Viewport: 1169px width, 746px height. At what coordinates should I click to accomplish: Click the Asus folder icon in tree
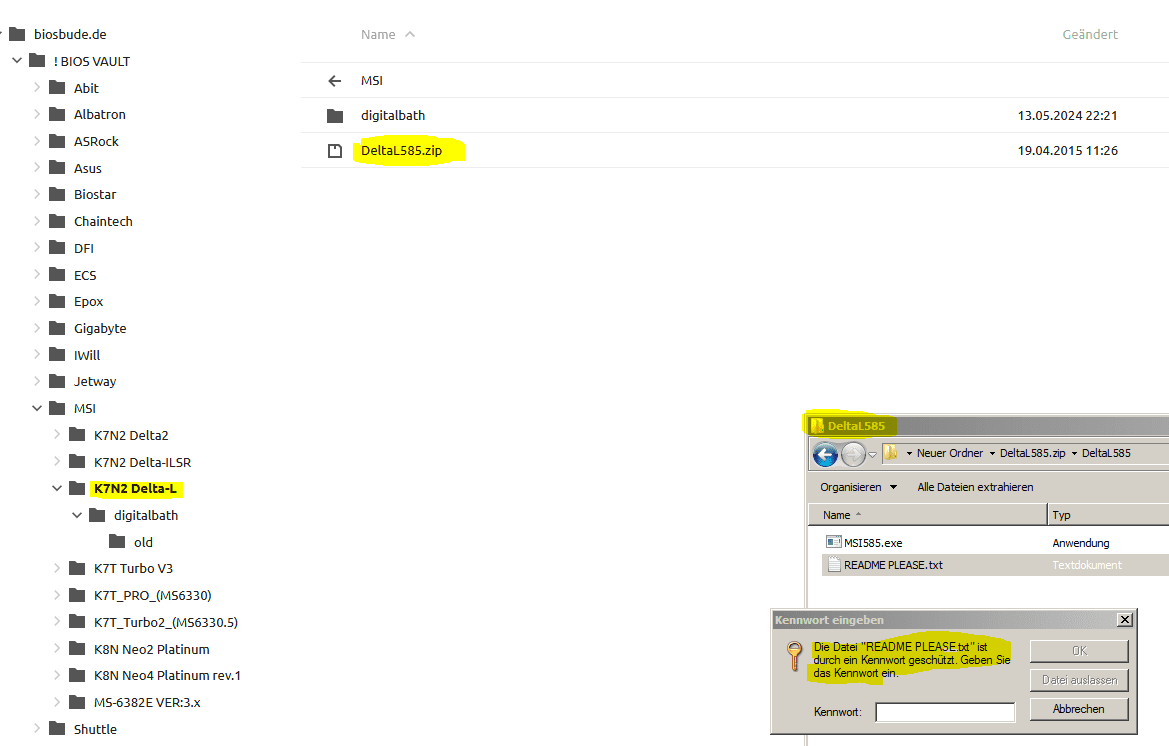(x=57, y=168)
